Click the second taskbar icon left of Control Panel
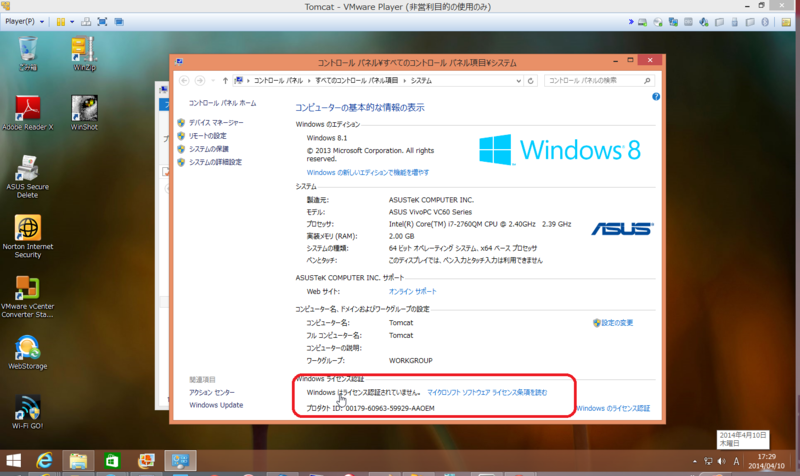 pos(112,461)
